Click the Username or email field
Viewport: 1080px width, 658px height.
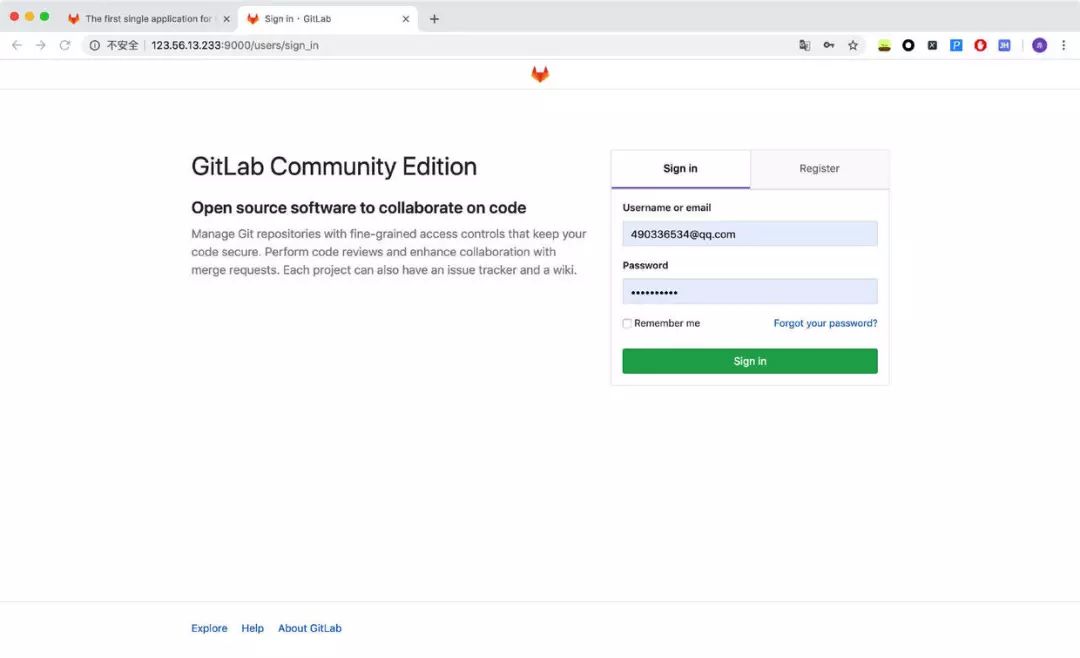point(750,234)
